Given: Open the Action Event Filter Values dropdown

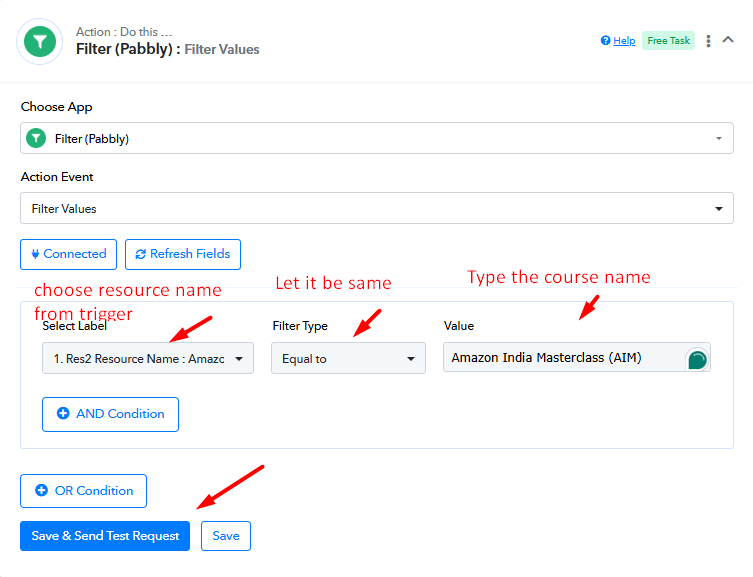Looking at the screenshot, I should [376, 208].
